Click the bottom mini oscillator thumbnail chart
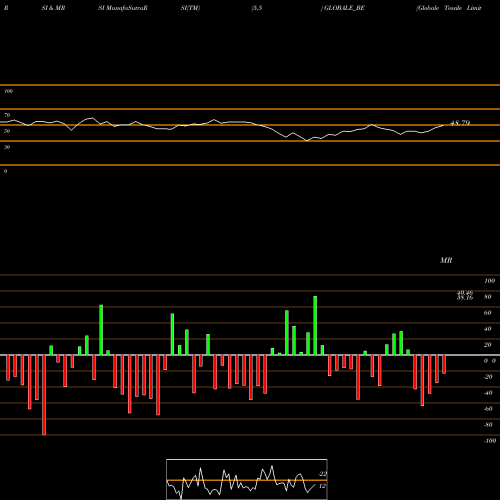Viewport: 500px width, 500px height. tap(247, 479)
